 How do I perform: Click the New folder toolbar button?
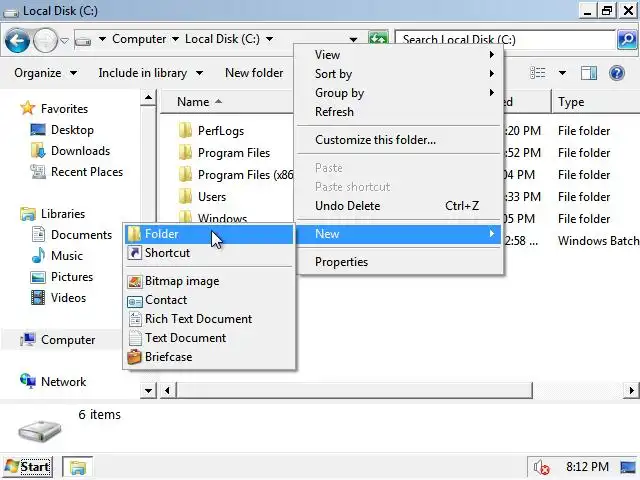click(x=254, y=73)
